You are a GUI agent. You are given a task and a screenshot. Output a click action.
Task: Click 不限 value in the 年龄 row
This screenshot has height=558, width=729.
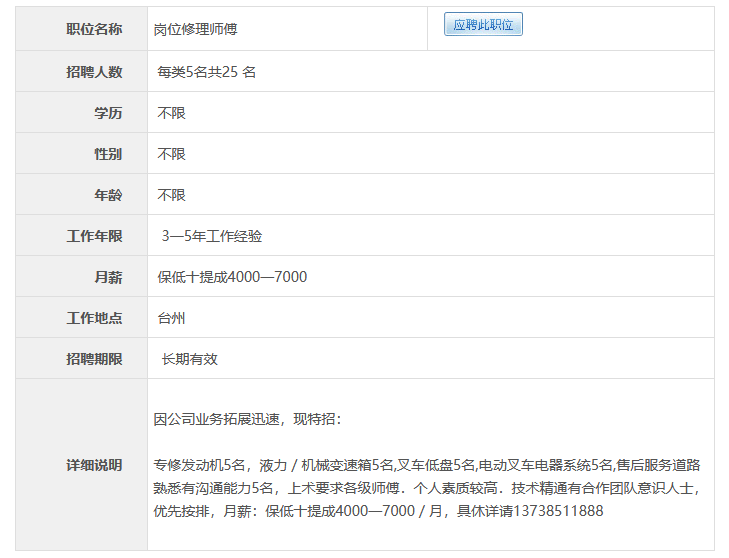[x=172, y=195]
